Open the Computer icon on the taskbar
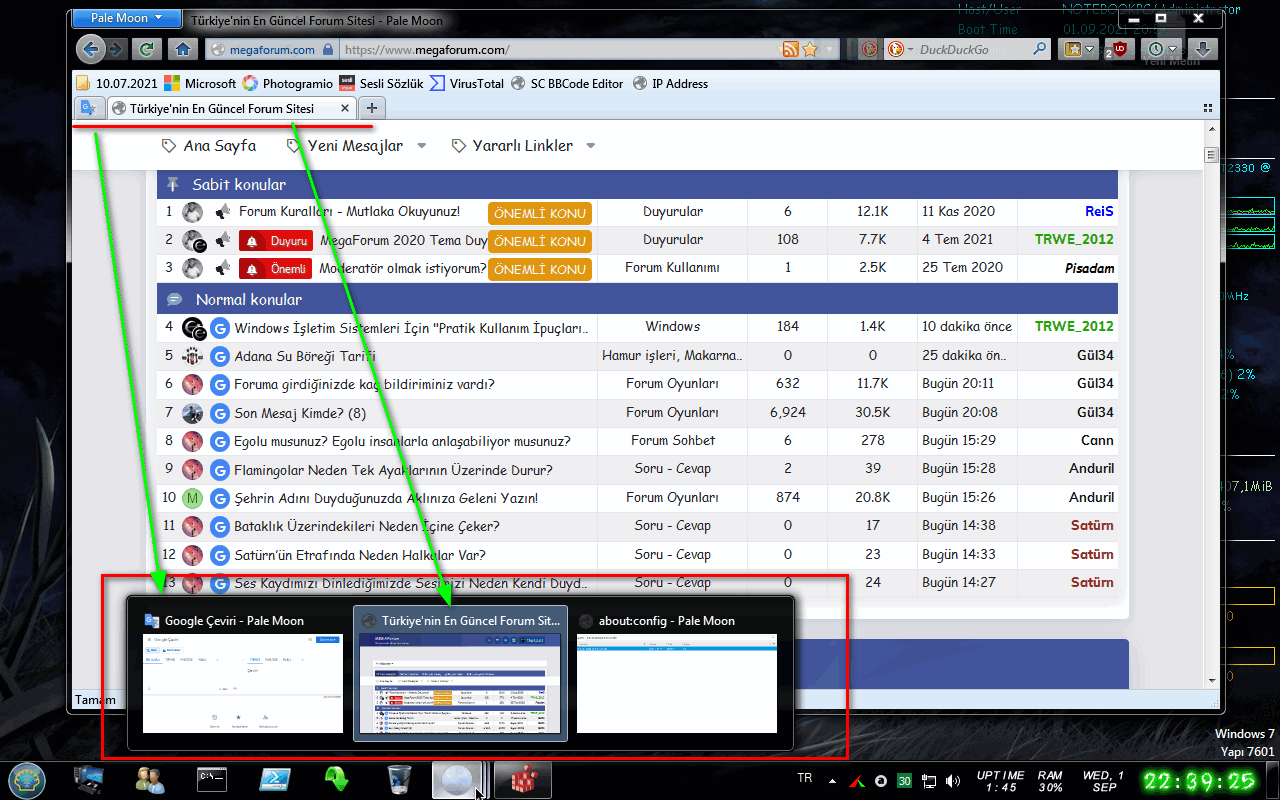The height and width of the screenshot is (800, 1280). (x=91, y=780)
